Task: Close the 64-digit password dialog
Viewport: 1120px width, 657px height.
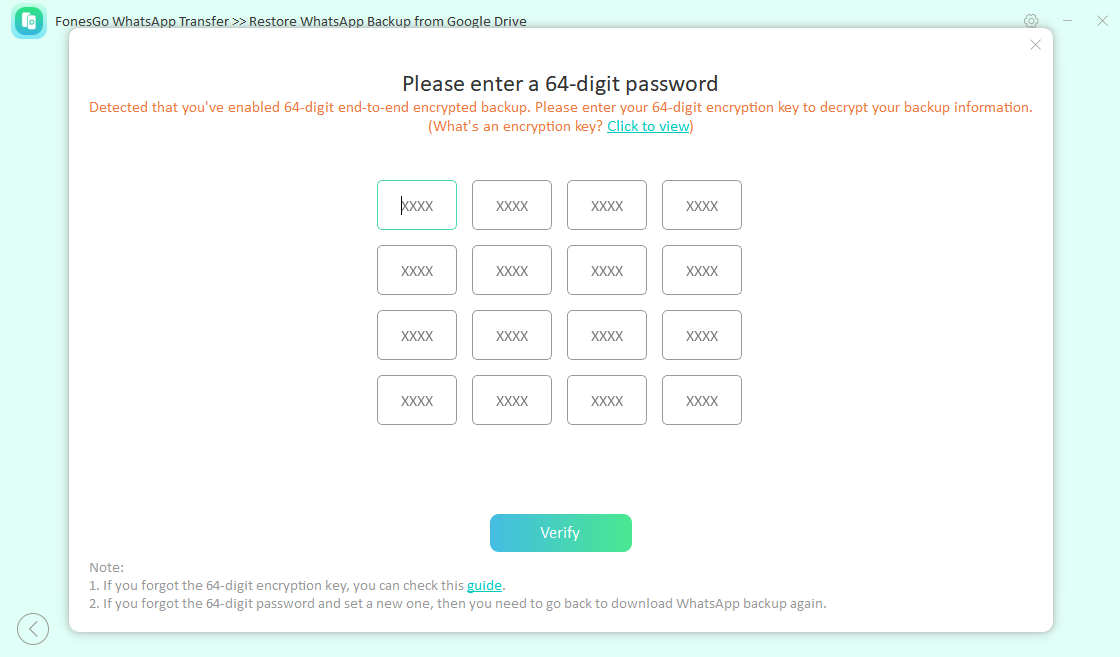Action: point(1035,45)
